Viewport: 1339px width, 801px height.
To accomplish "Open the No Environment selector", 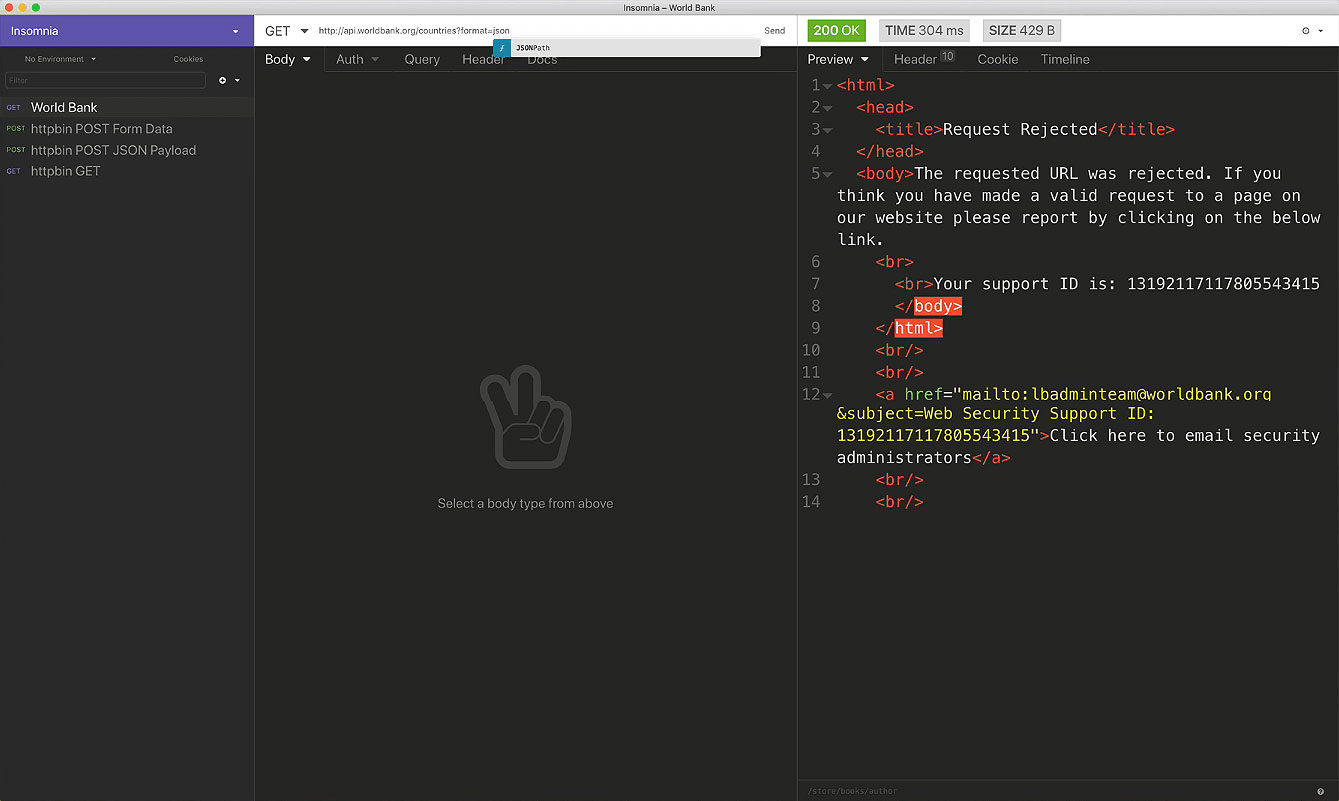I will 60,59.
